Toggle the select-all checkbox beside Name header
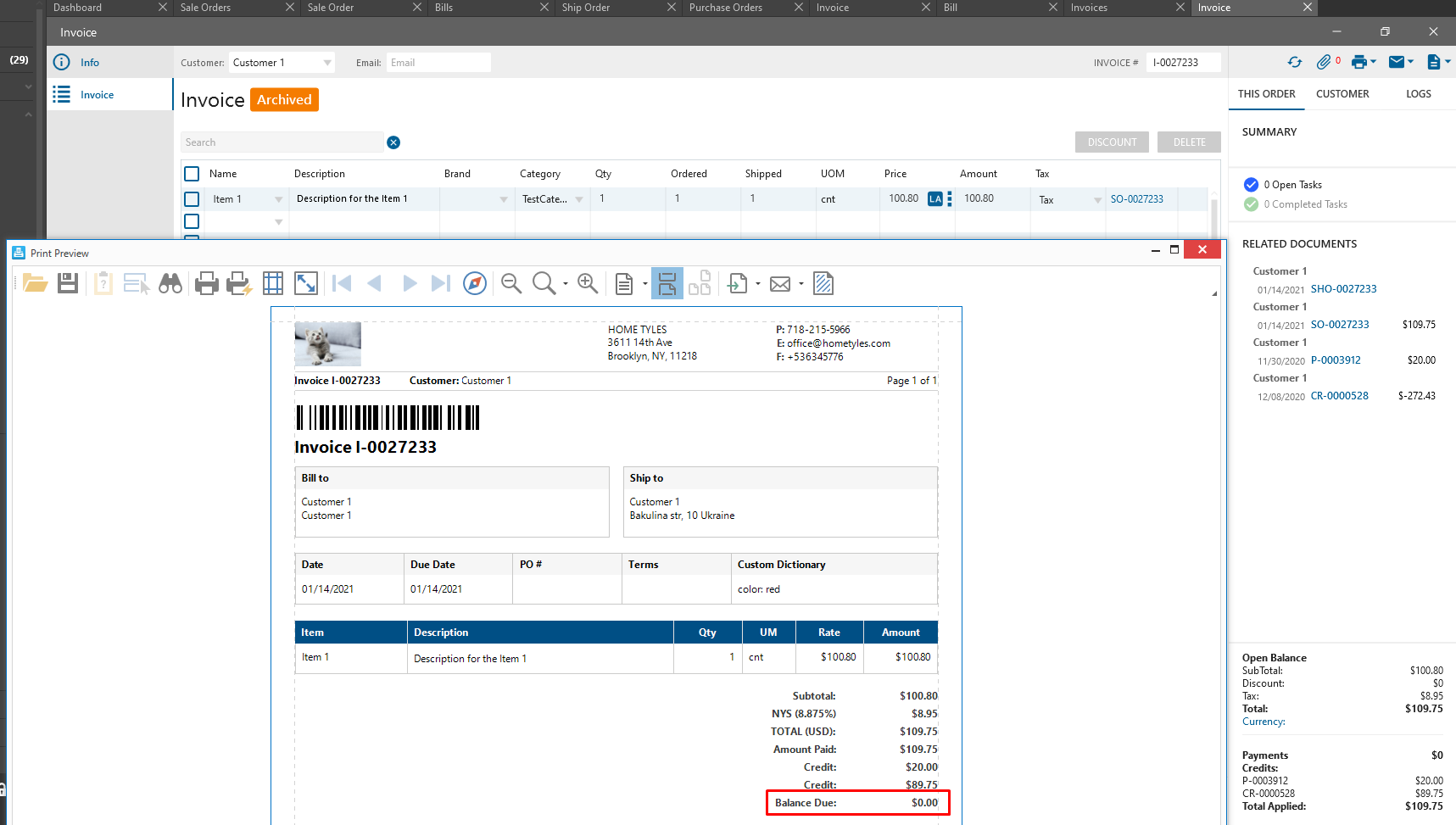Image resolution: width=1456 pixels, height=825 pixels. click(192, 174)
